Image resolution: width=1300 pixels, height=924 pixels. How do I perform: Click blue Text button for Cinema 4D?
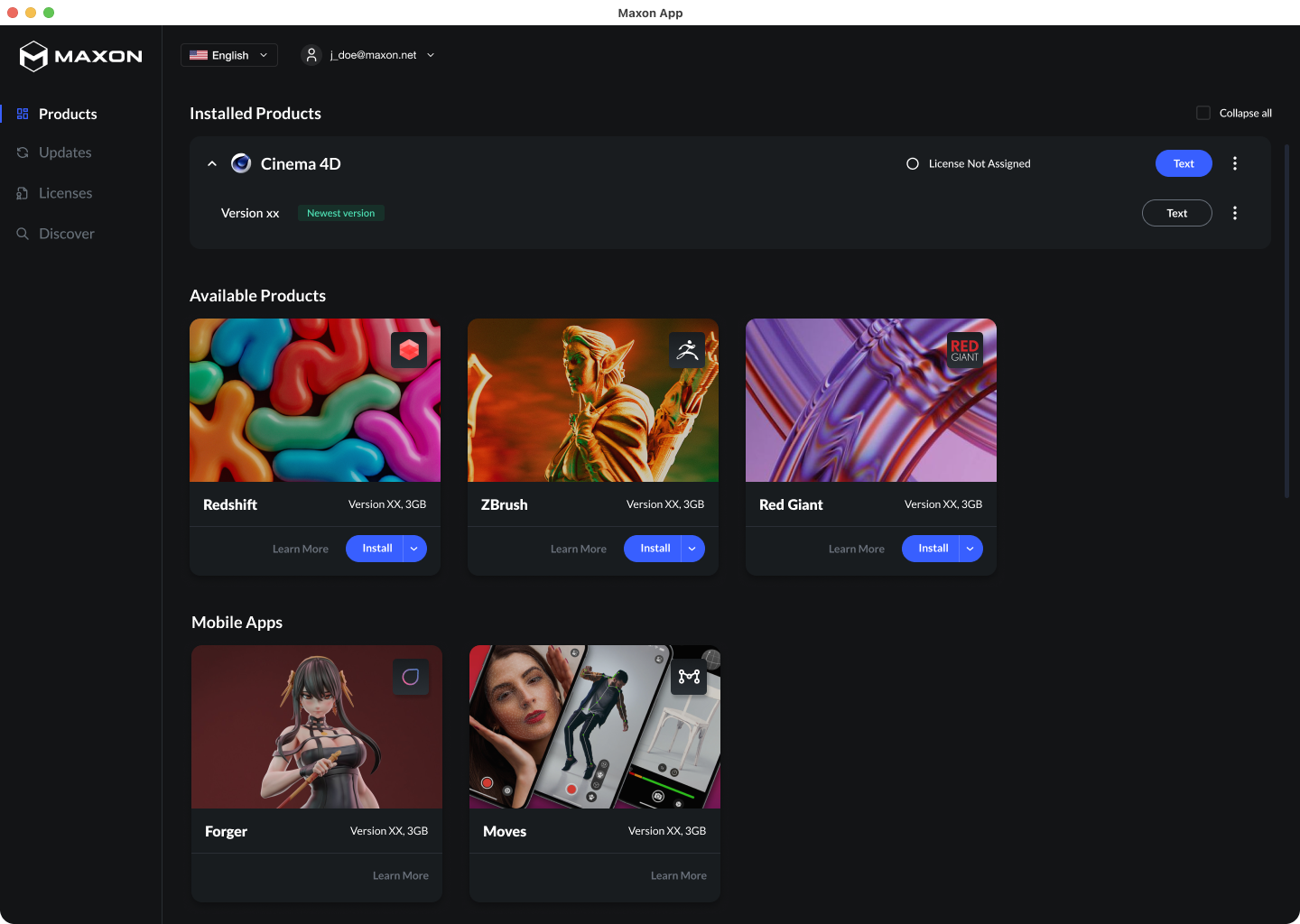pyautogui.click(x=1184, y=163)
